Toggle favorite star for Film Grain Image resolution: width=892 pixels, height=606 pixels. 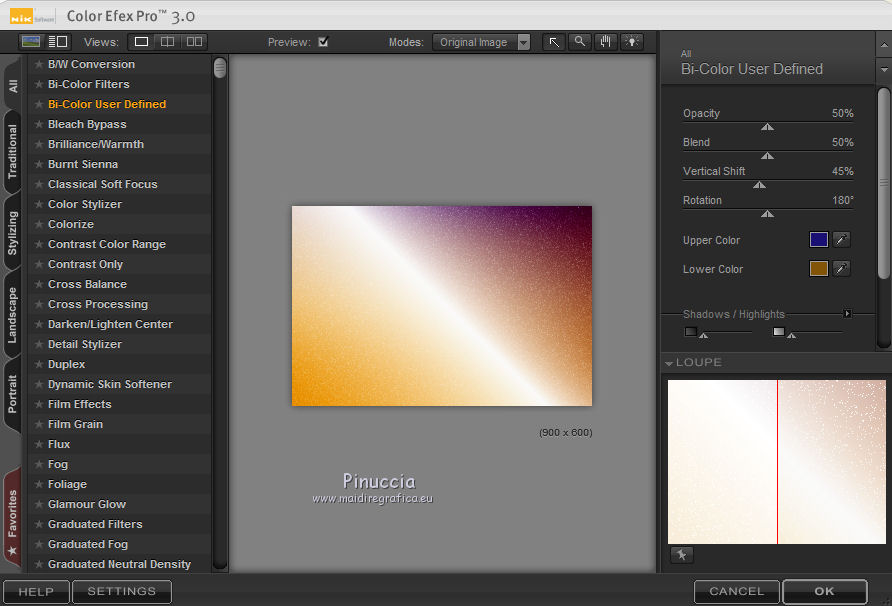(x=39, y=424)
